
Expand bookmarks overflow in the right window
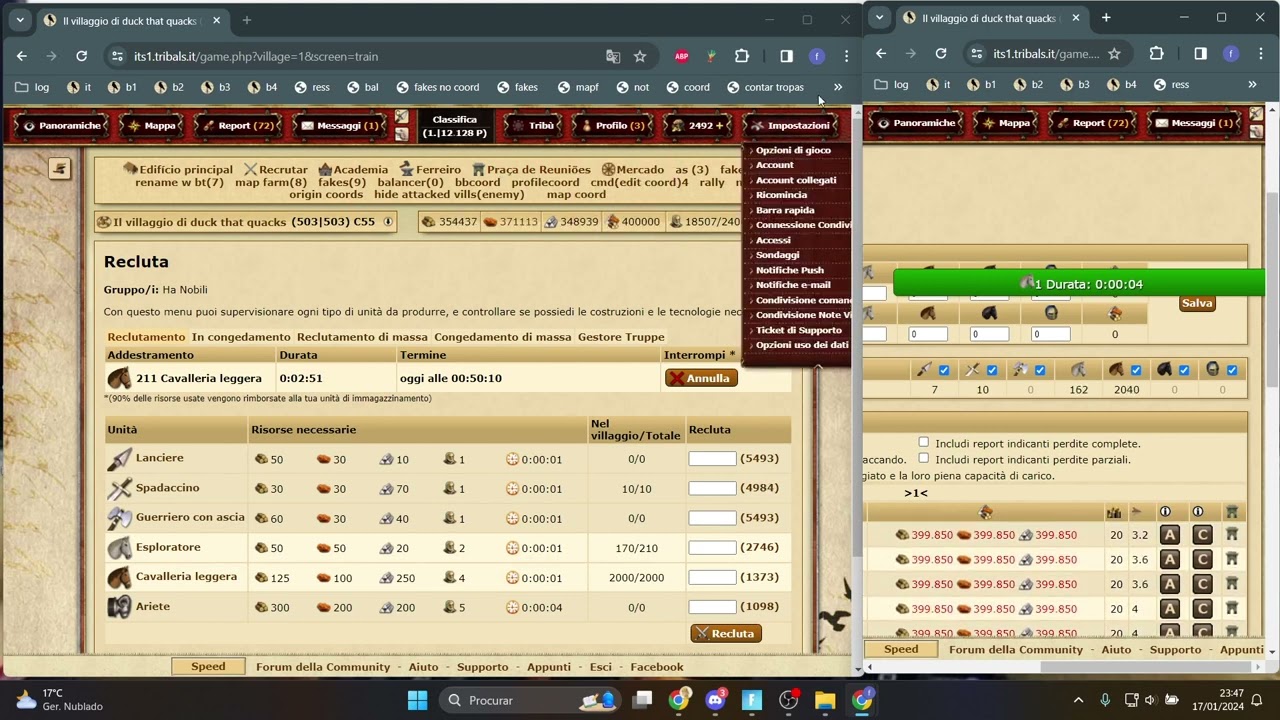click(1252, 85)
